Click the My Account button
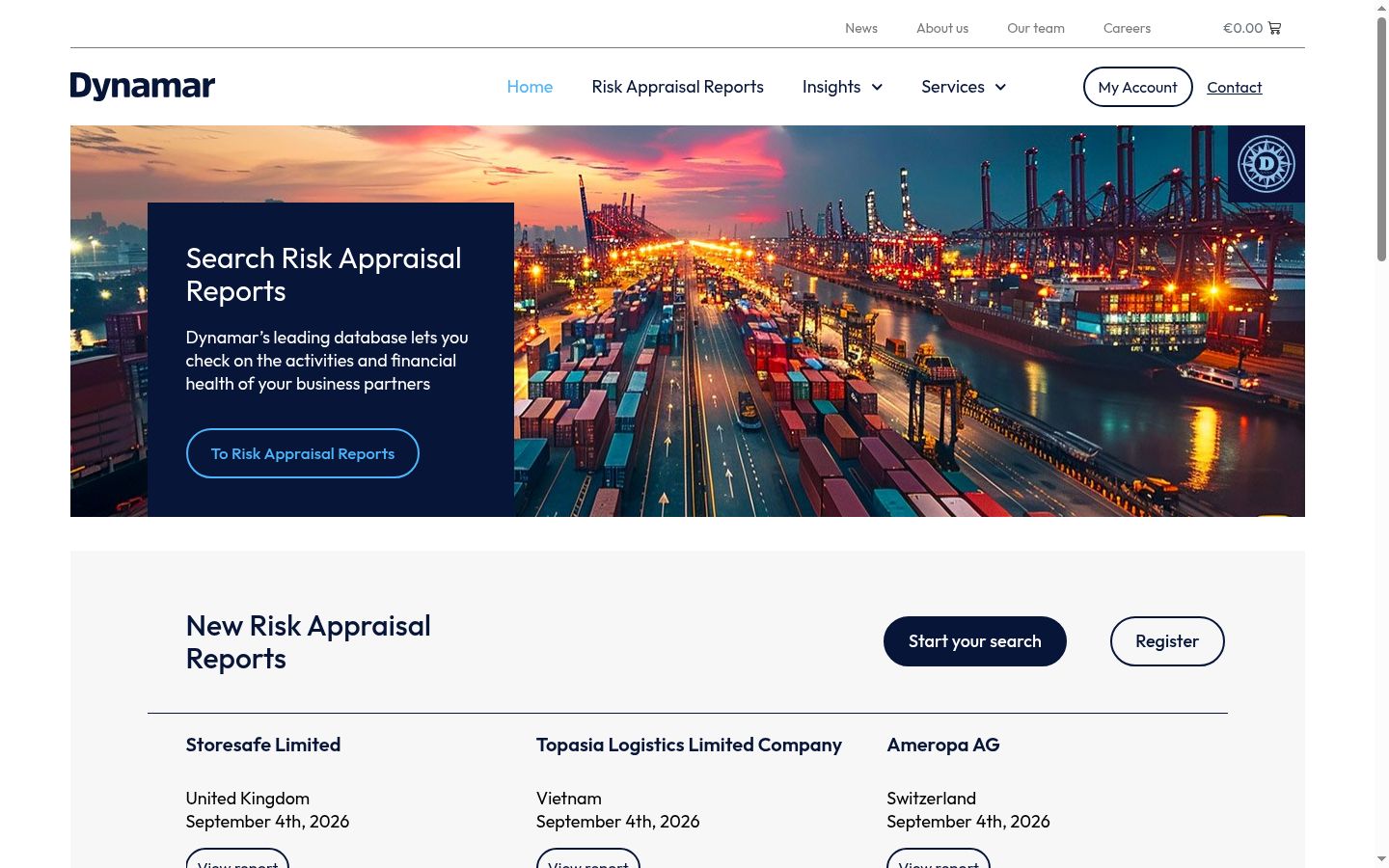The image size is (1389, 868). coord(1138,87)
